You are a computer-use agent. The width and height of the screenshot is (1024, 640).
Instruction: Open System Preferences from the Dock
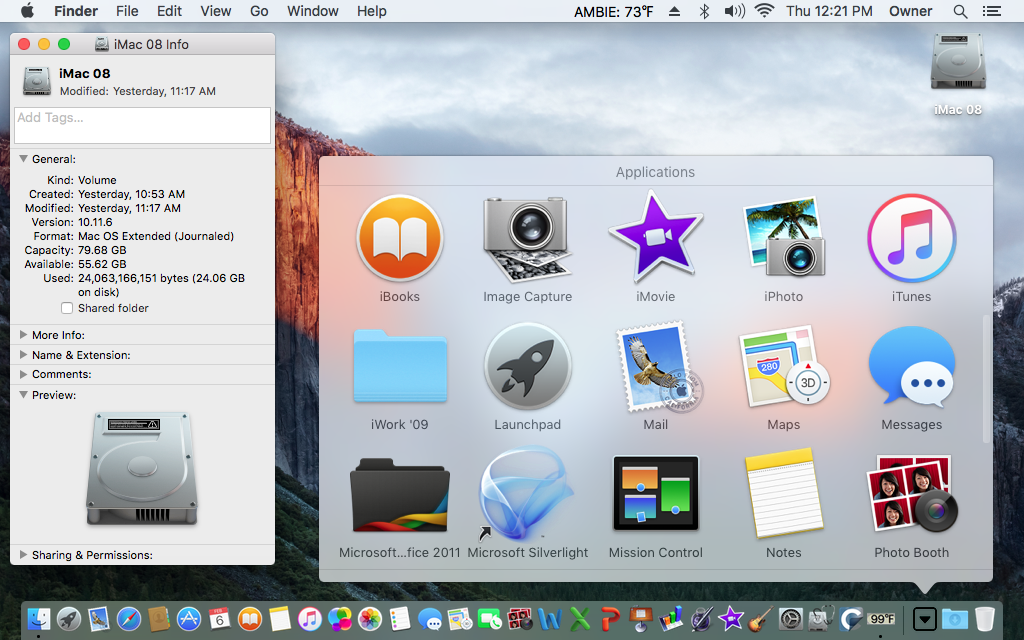pos(790,618)
